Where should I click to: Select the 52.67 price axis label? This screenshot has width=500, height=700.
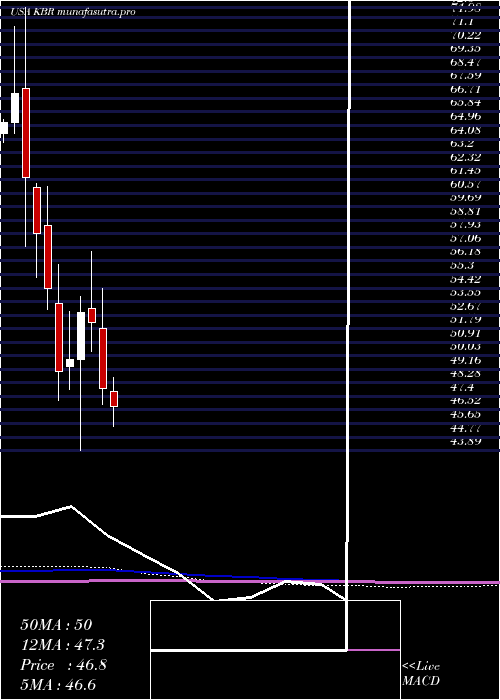(467, 307)
